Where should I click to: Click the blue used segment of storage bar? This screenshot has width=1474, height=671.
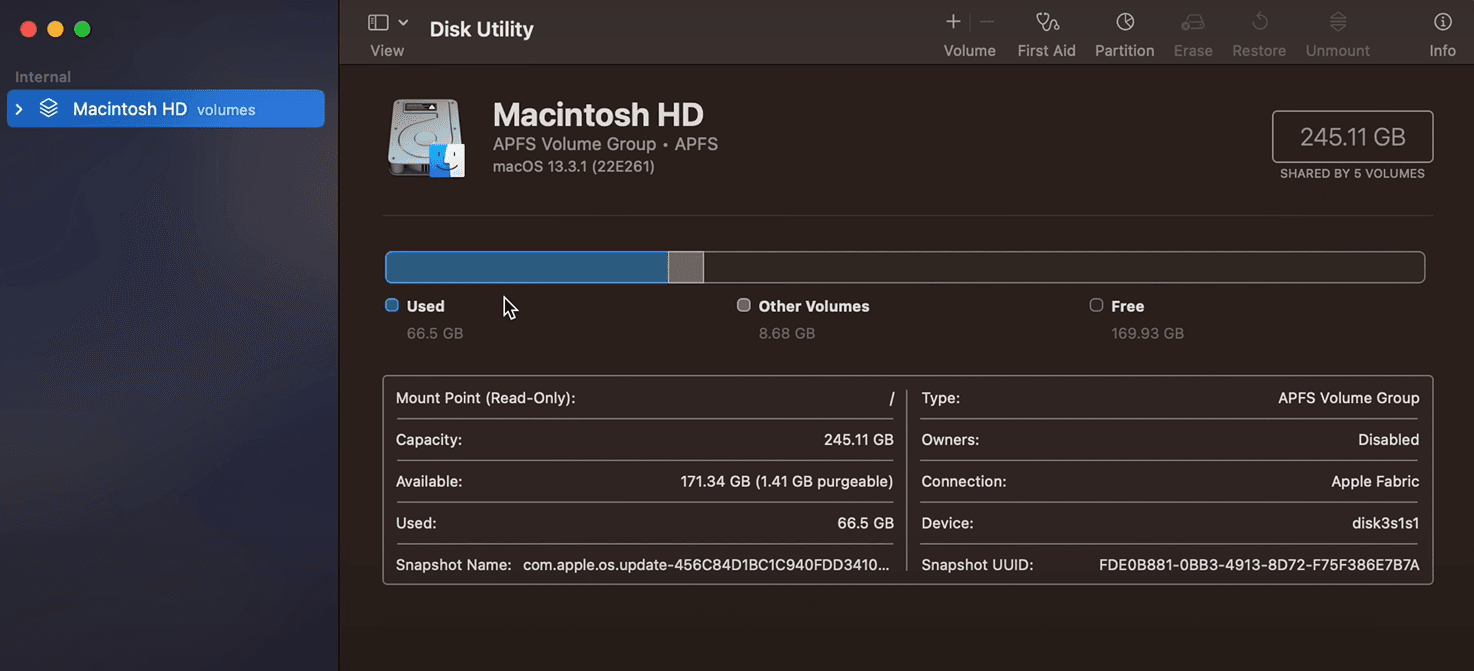526,267
